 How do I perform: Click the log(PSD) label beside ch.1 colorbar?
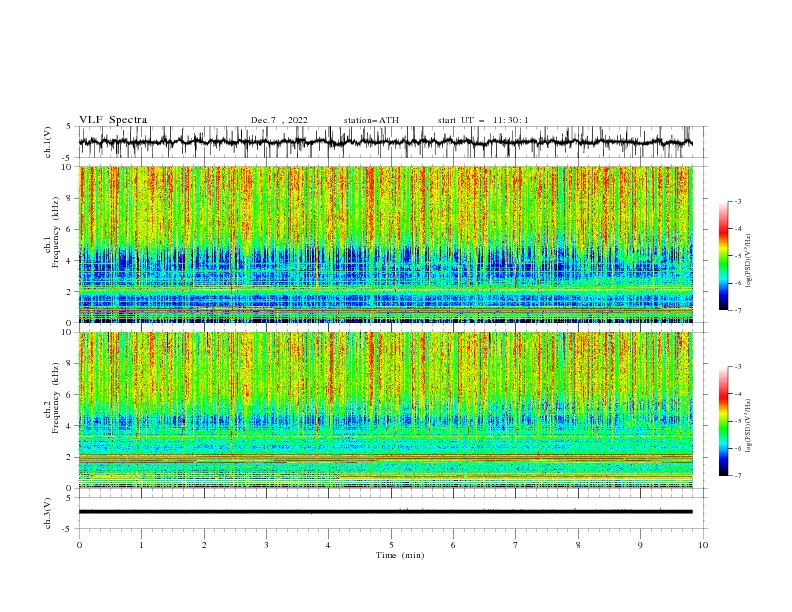748,261
